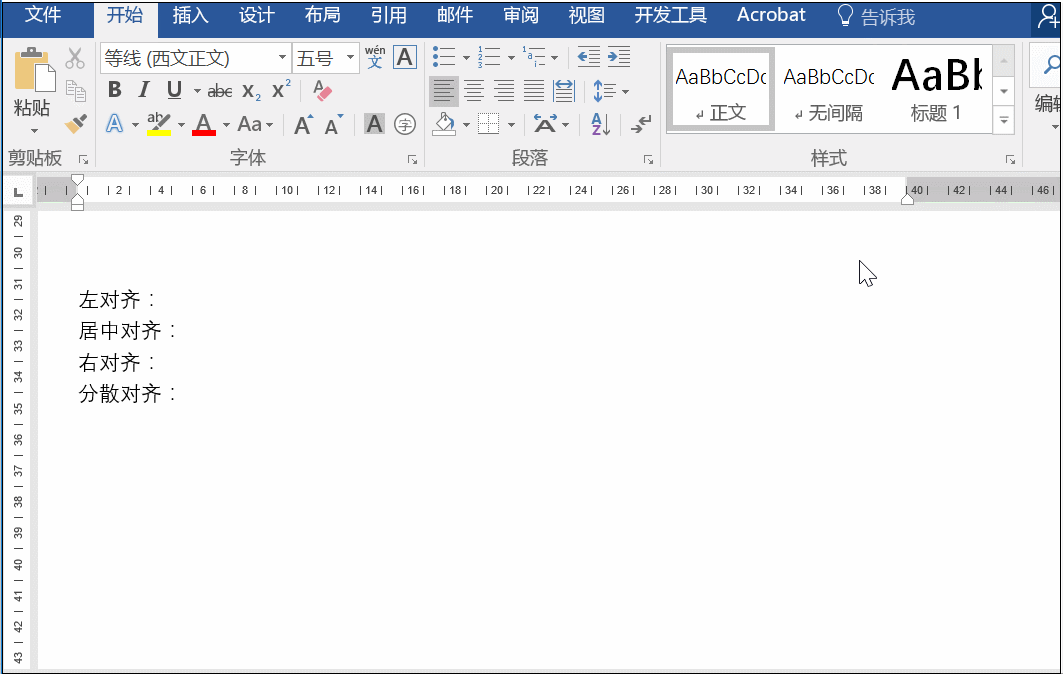This screenshot has height=674, width=1063.
Task: Select the 正文 style
Action: point(721,90)
